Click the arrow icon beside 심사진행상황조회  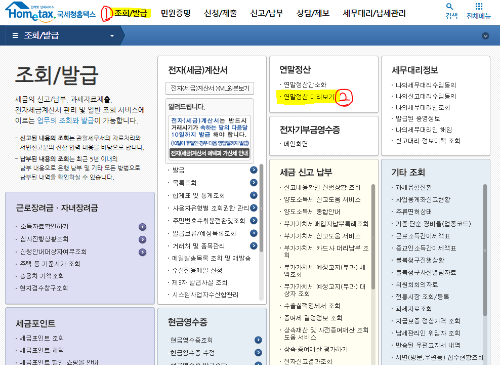142,240
